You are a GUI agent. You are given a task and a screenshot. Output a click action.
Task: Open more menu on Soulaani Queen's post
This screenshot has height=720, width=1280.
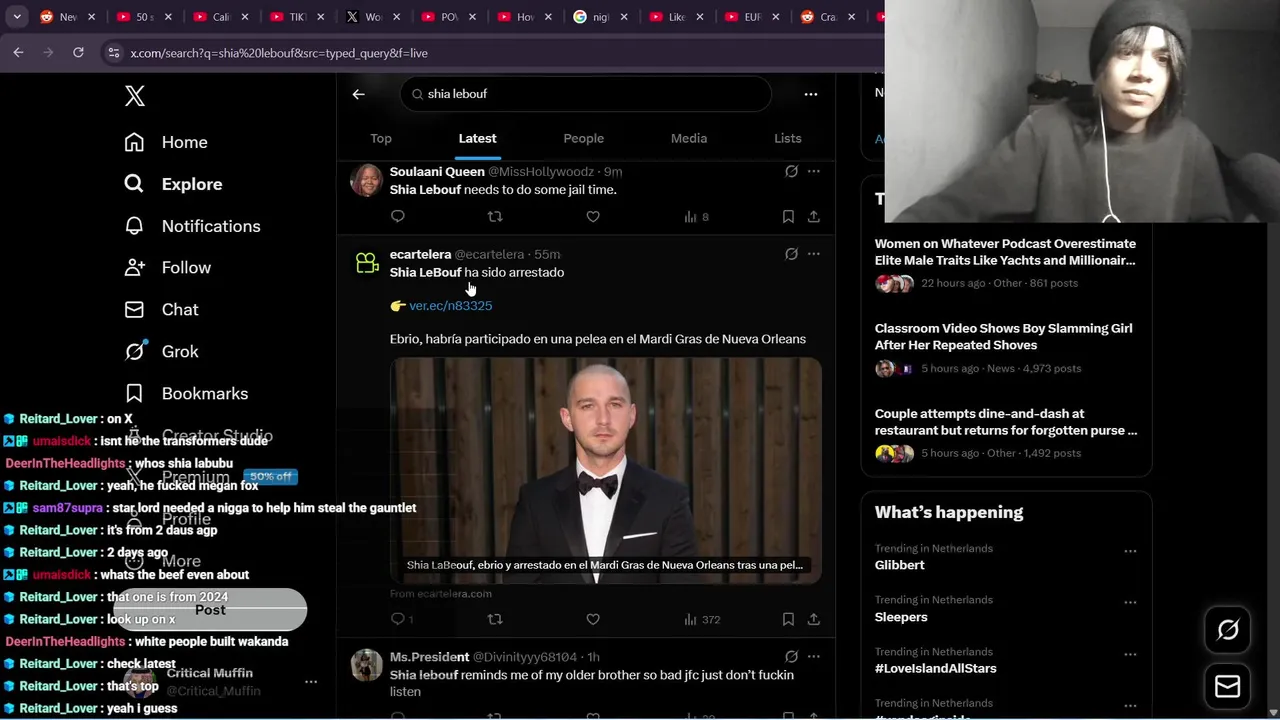pyautogui.click(x=814, y=171)
